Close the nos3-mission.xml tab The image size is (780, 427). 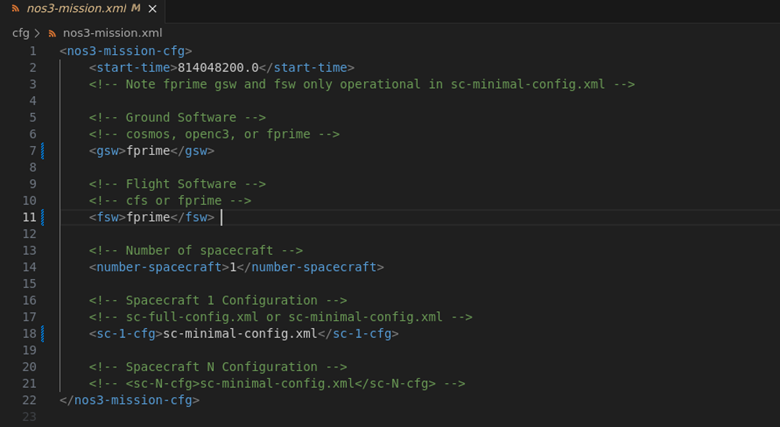pyautogui.click(x=153, y=9)
